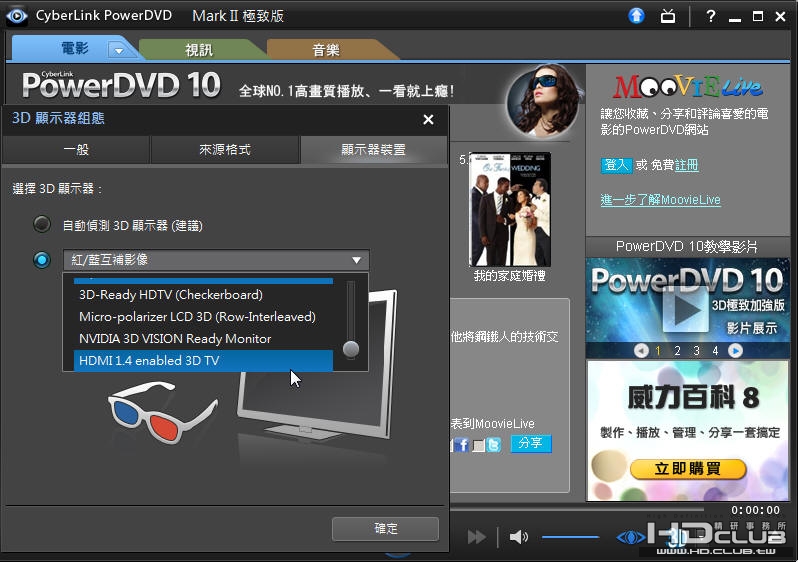Click the 註冊 link
The image size is (798, 562).
coord(686,165)
